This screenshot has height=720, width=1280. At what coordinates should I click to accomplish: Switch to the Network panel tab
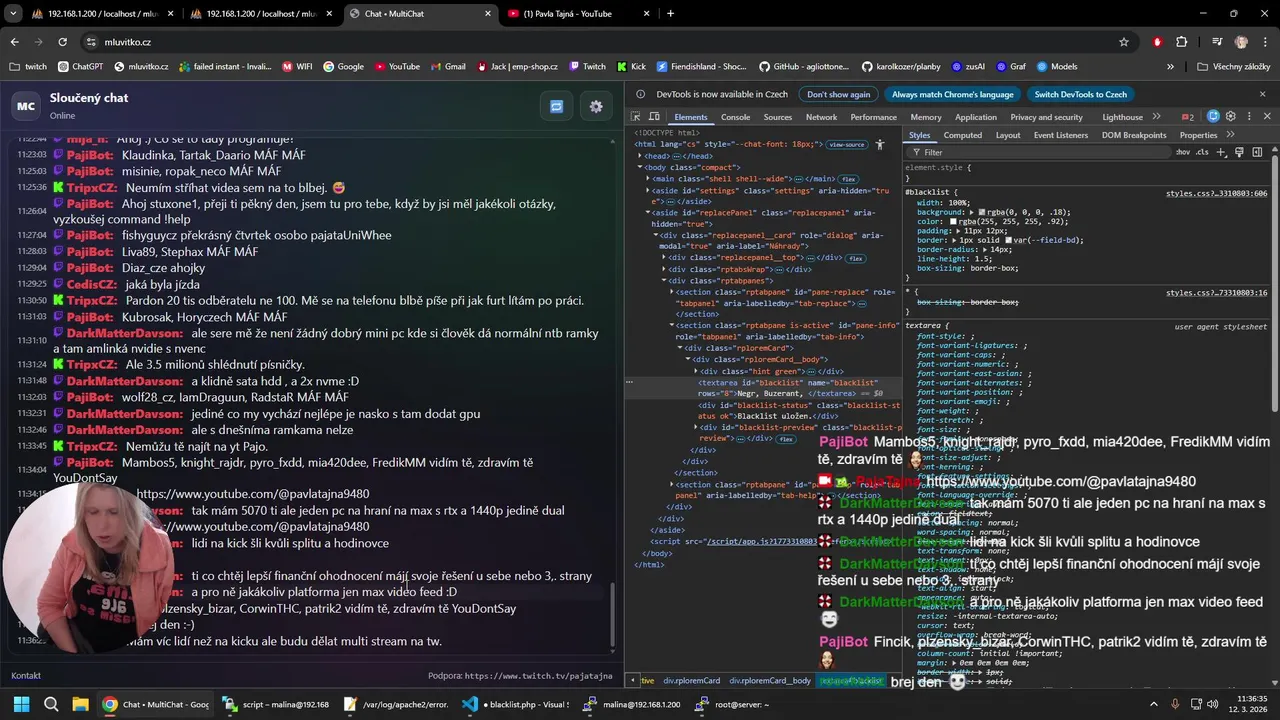pos(821,117)
